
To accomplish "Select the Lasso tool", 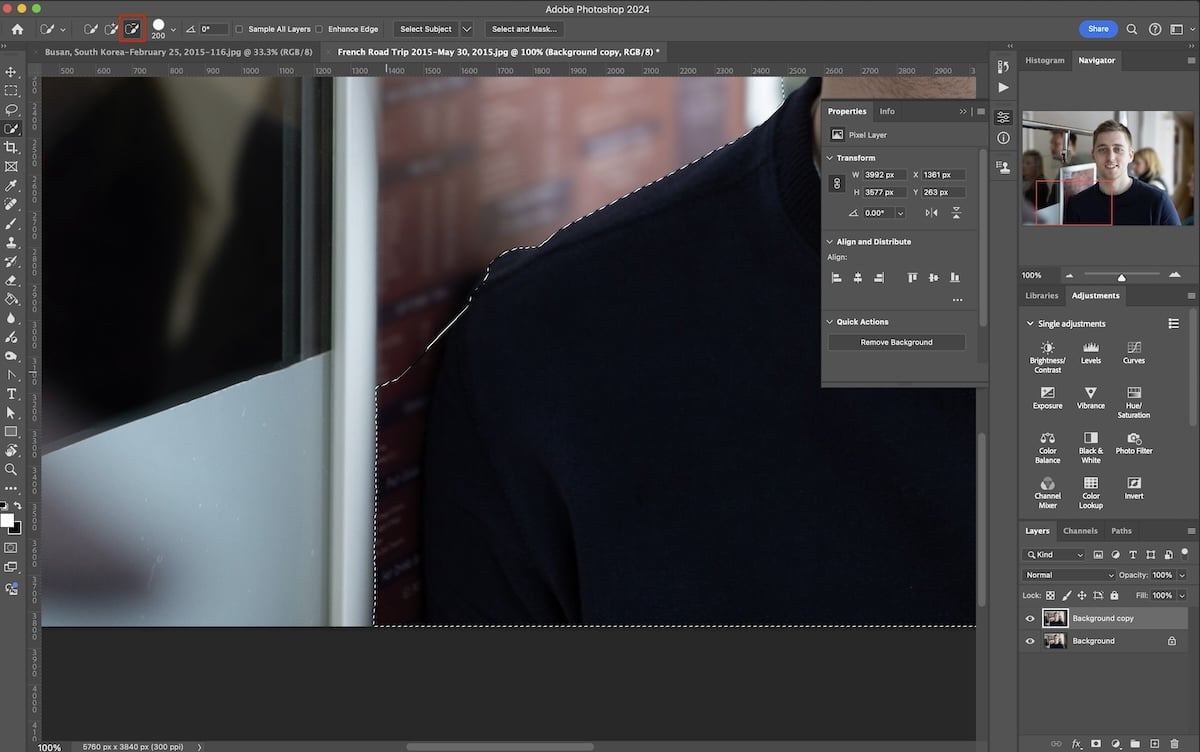I will (12, 109).
